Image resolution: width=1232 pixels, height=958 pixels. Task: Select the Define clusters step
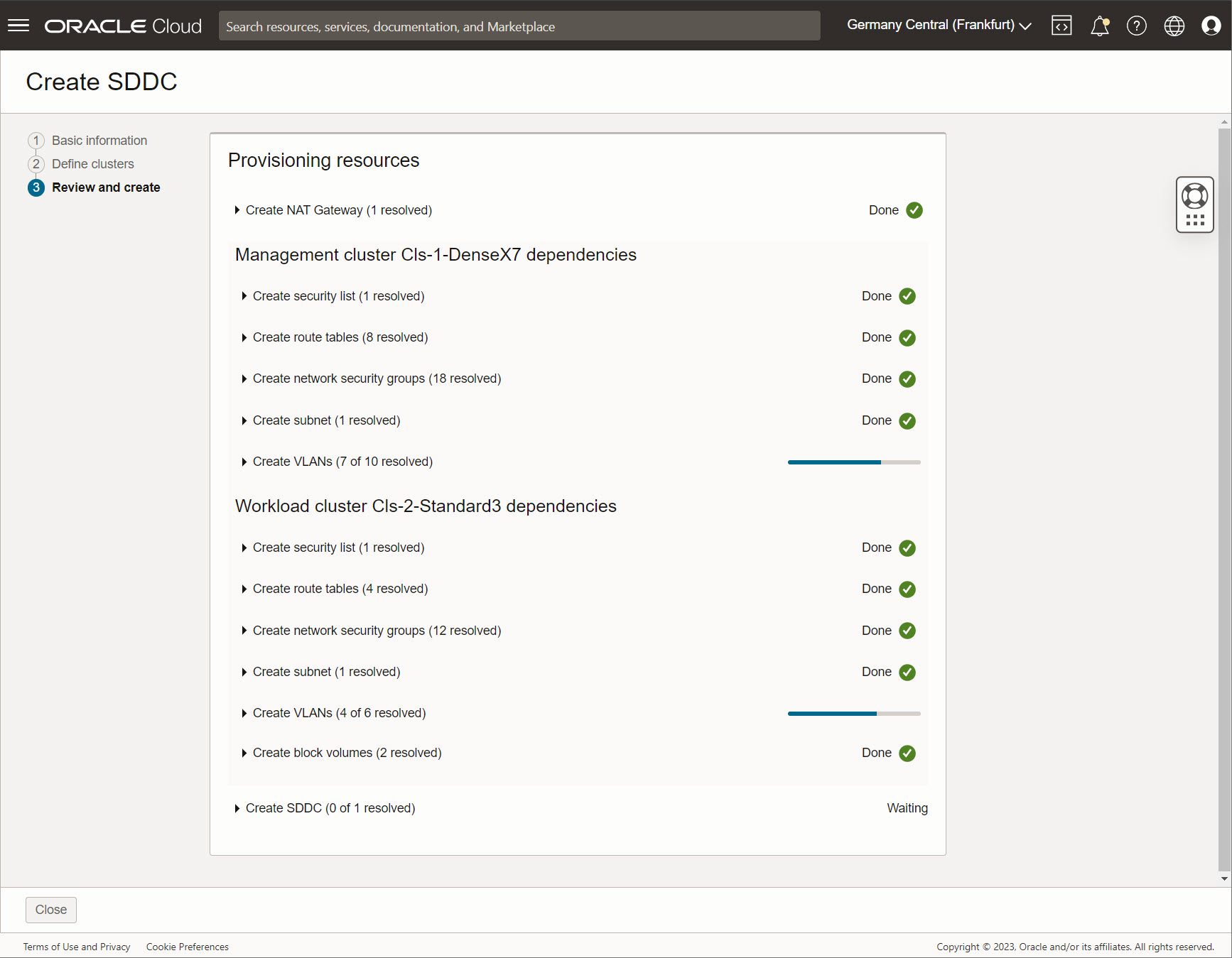tap(92, 163)
